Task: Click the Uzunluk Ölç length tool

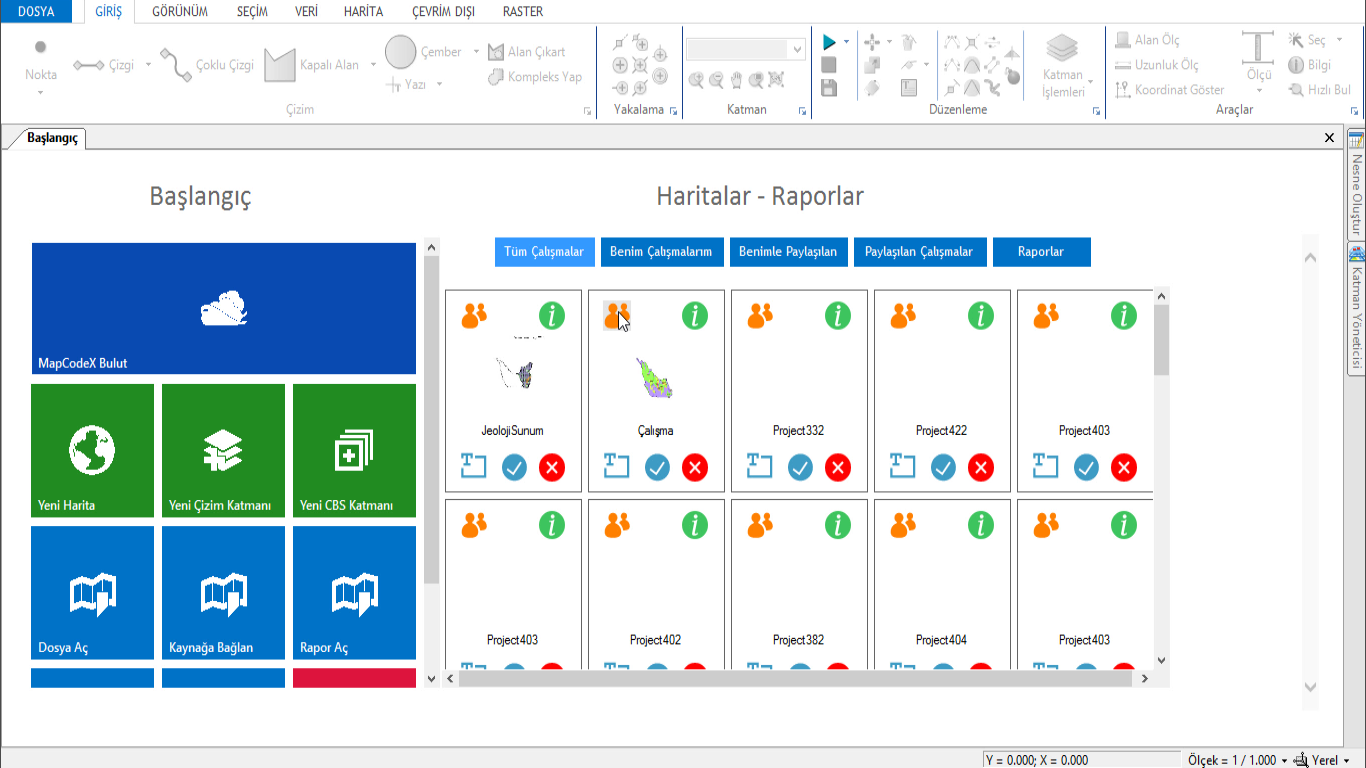Action: tap(1156, 65)
